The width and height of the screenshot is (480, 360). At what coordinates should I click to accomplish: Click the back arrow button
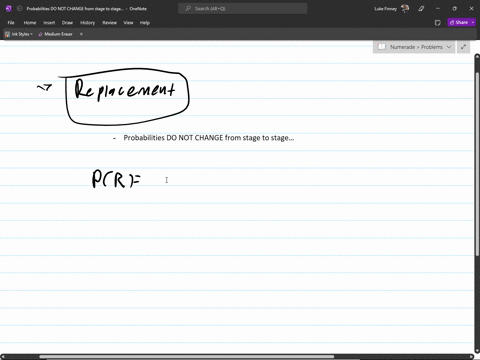tap(19, 9)
